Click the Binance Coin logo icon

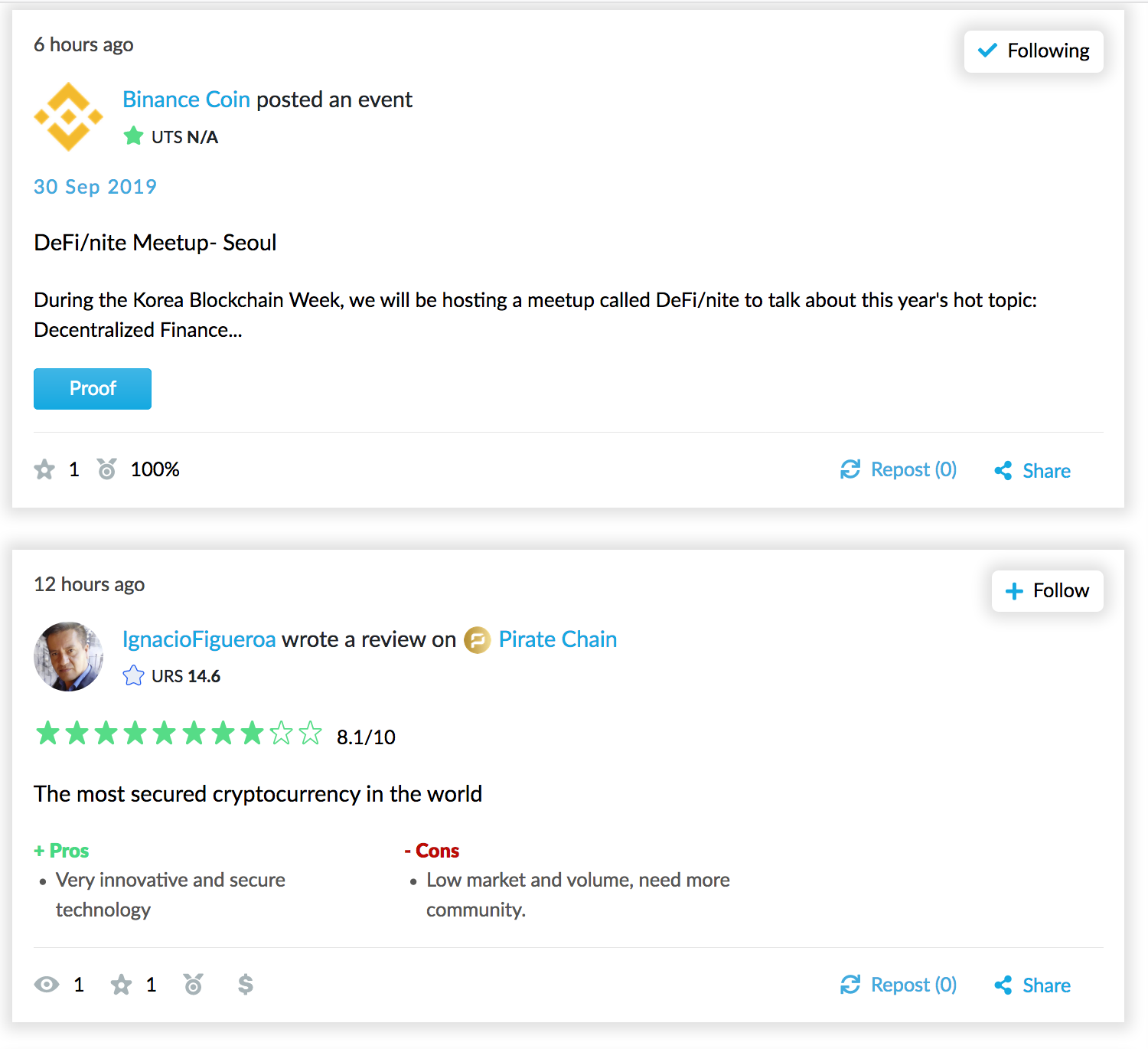[68, 116]
